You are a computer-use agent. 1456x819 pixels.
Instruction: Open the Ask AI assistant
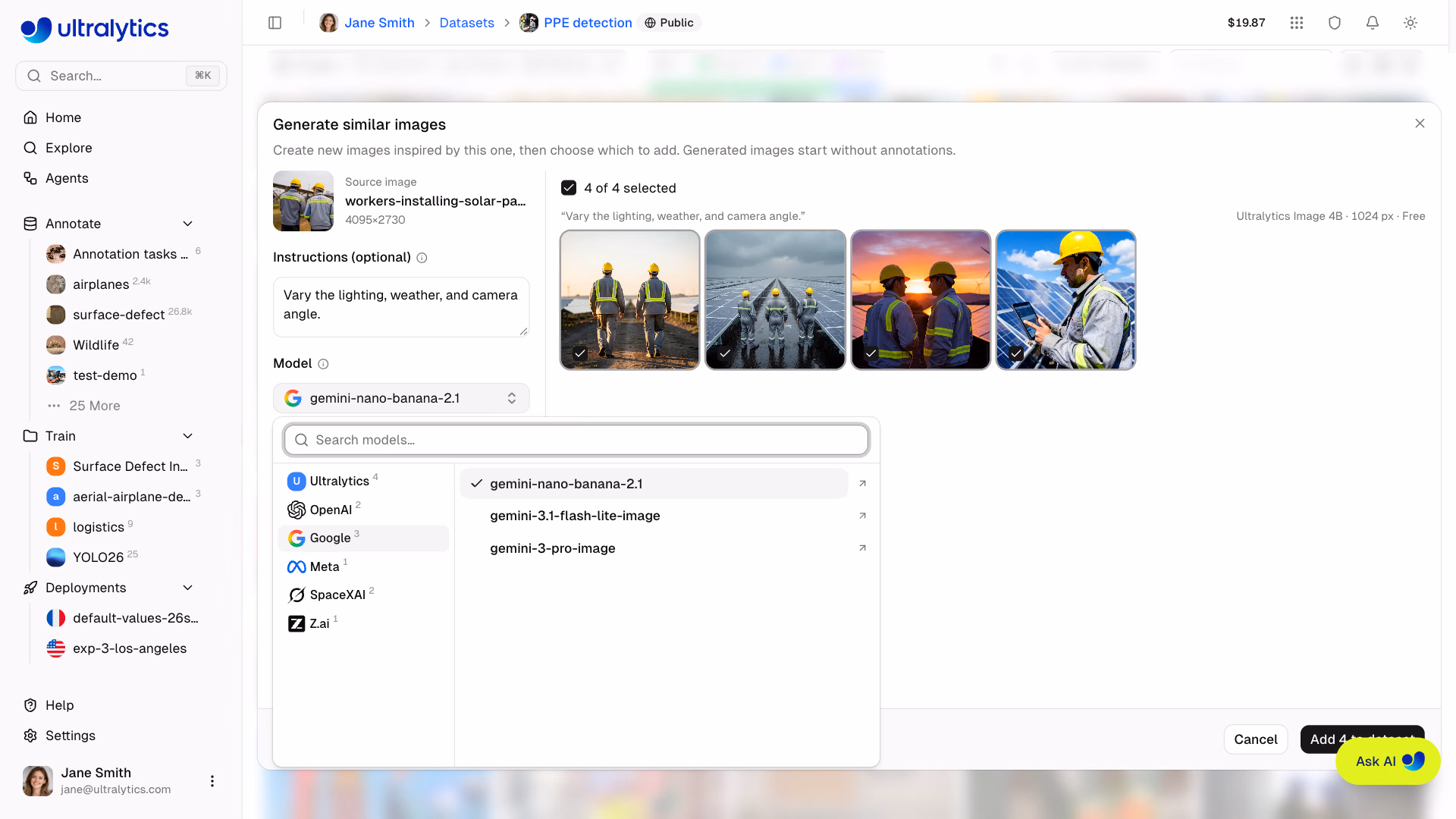1388,761
